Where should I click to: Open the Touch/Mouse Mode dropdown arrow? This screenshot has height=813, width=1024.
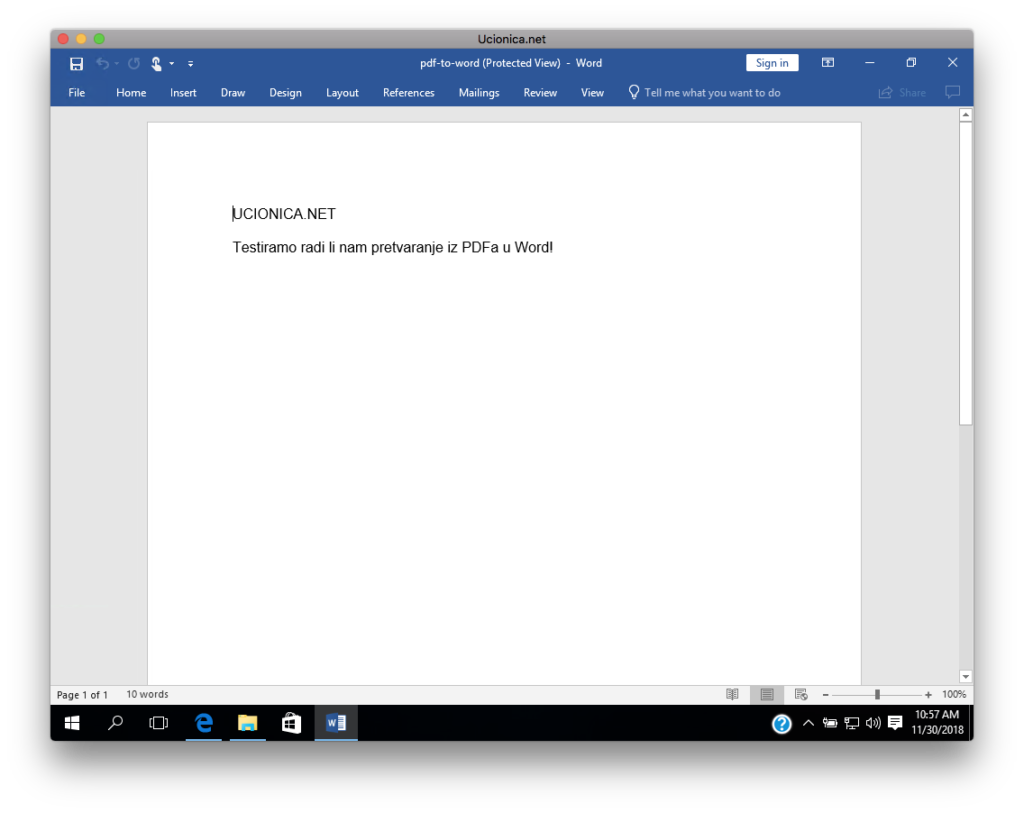tap(172, 63)
